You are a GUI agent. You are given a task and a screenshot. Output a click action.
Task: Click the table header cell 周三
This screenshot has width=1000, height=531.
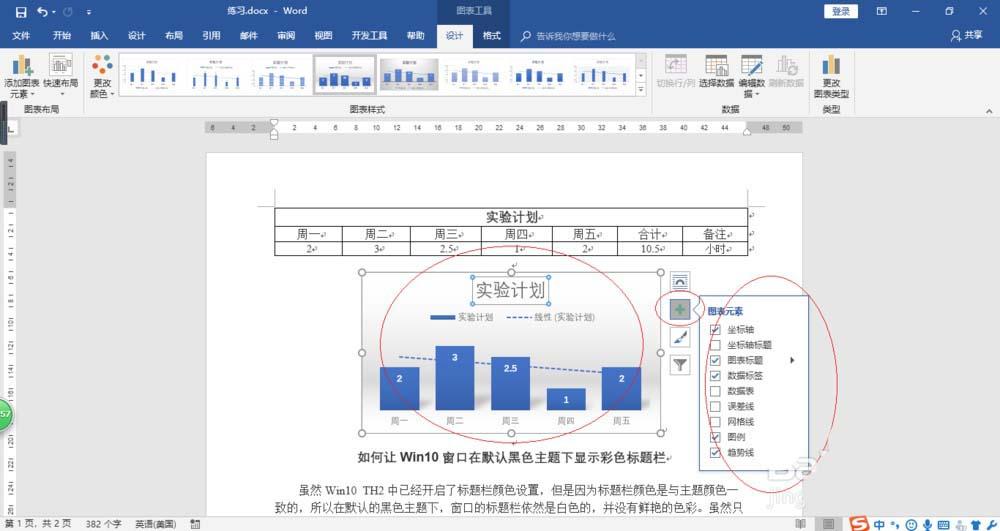point(446,234)
